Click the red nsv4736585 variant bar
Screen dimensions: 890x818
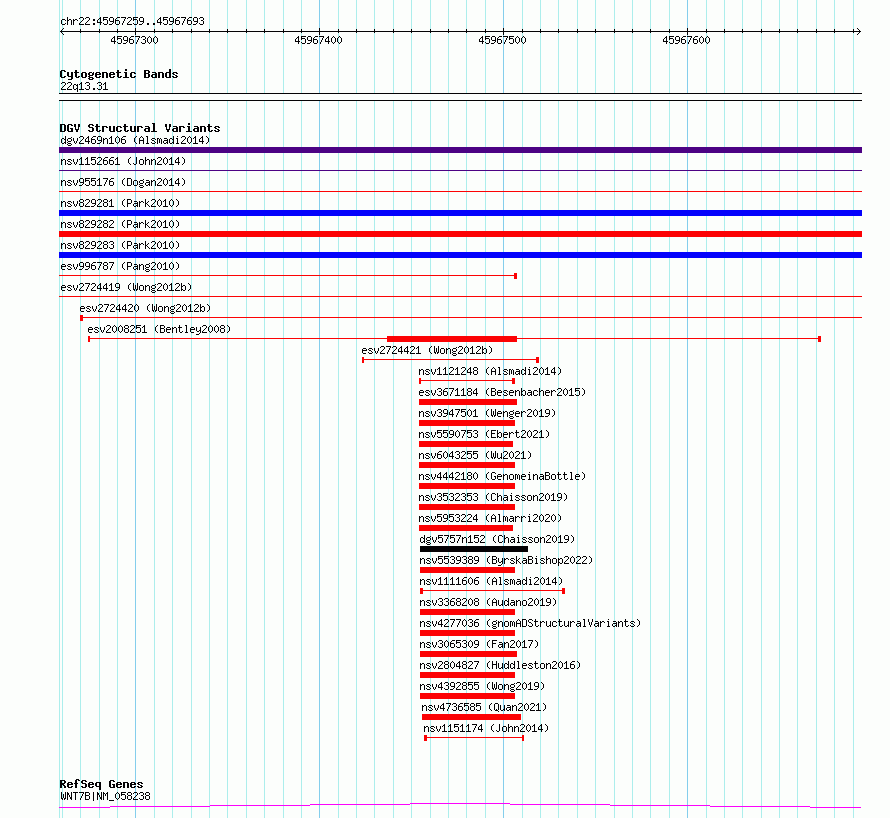471,717
